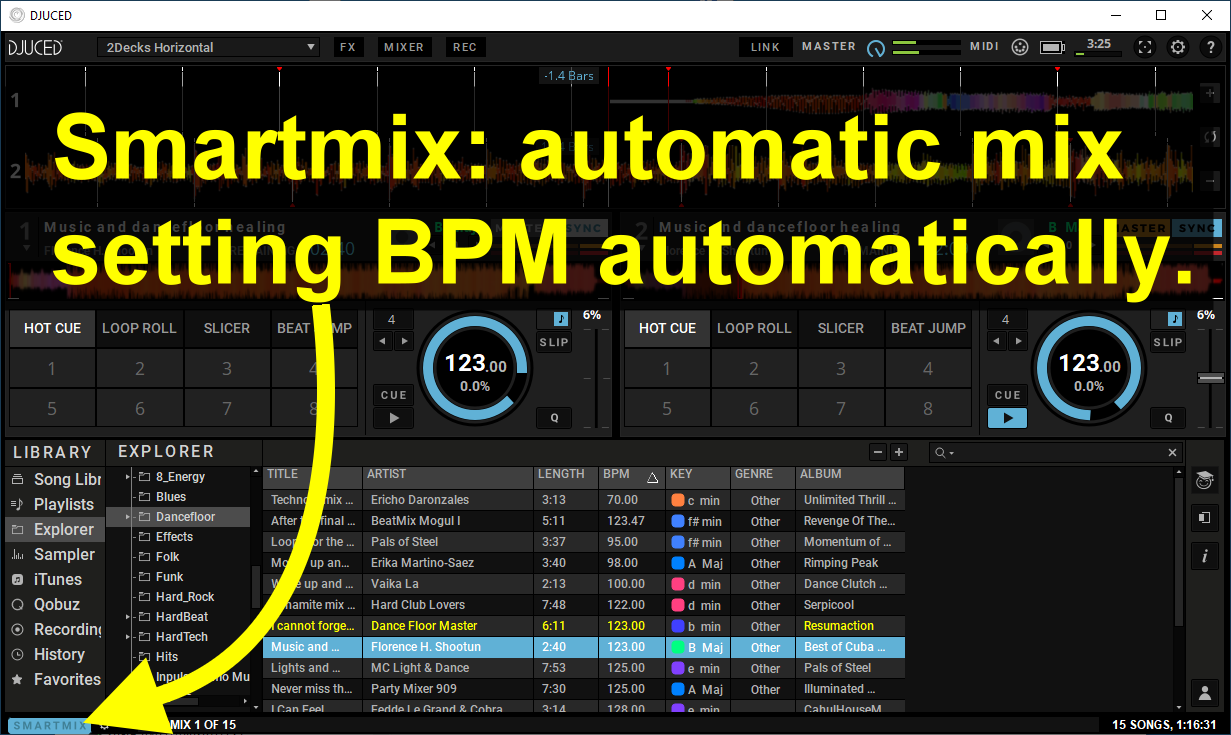Increase browser font size with plus

[898, 452]
